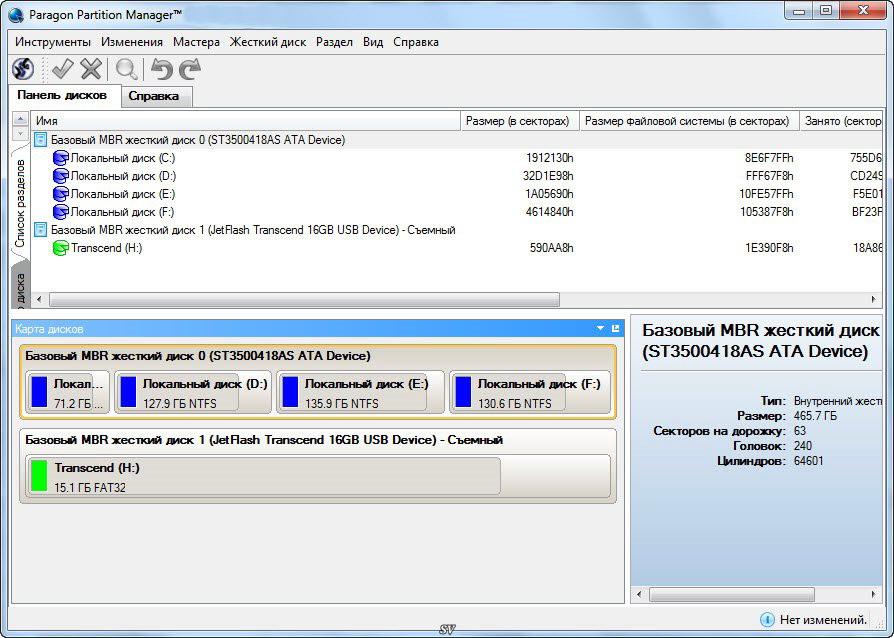Click disk 1 JetFlash header in Карта дисков
This screenshot has width=894, height=638.
pyautogui.click(x=264, y=440)
